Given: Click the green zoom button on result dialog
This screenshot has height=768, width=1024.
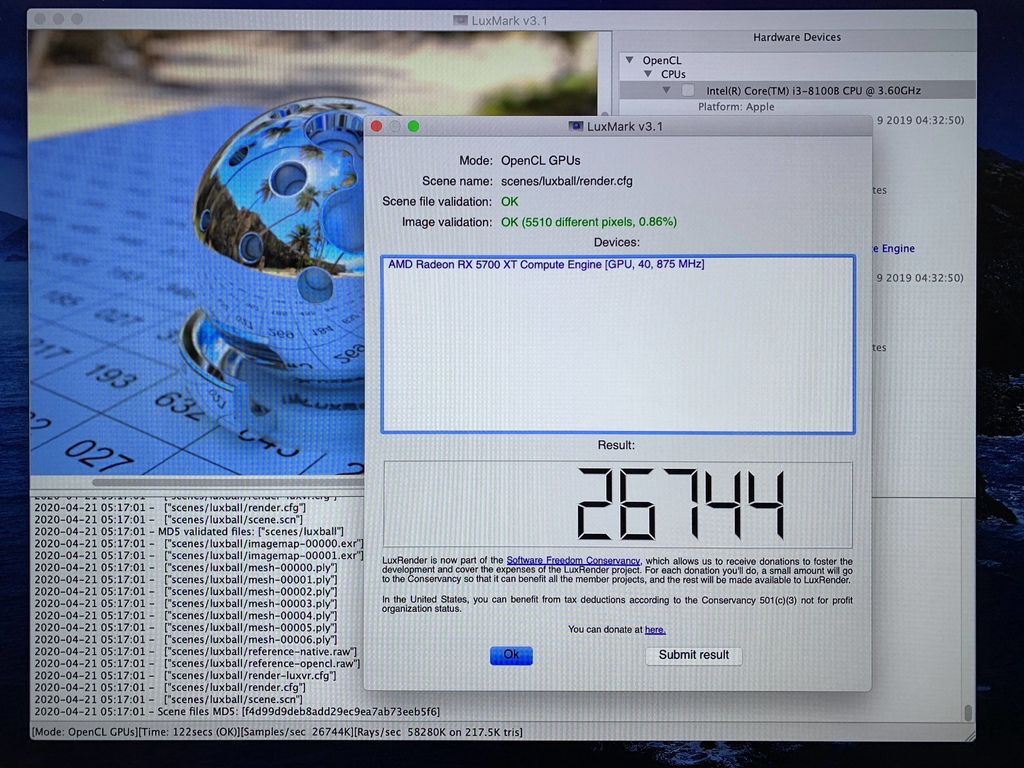Looking at the screenshot, I should coord(413,126).
